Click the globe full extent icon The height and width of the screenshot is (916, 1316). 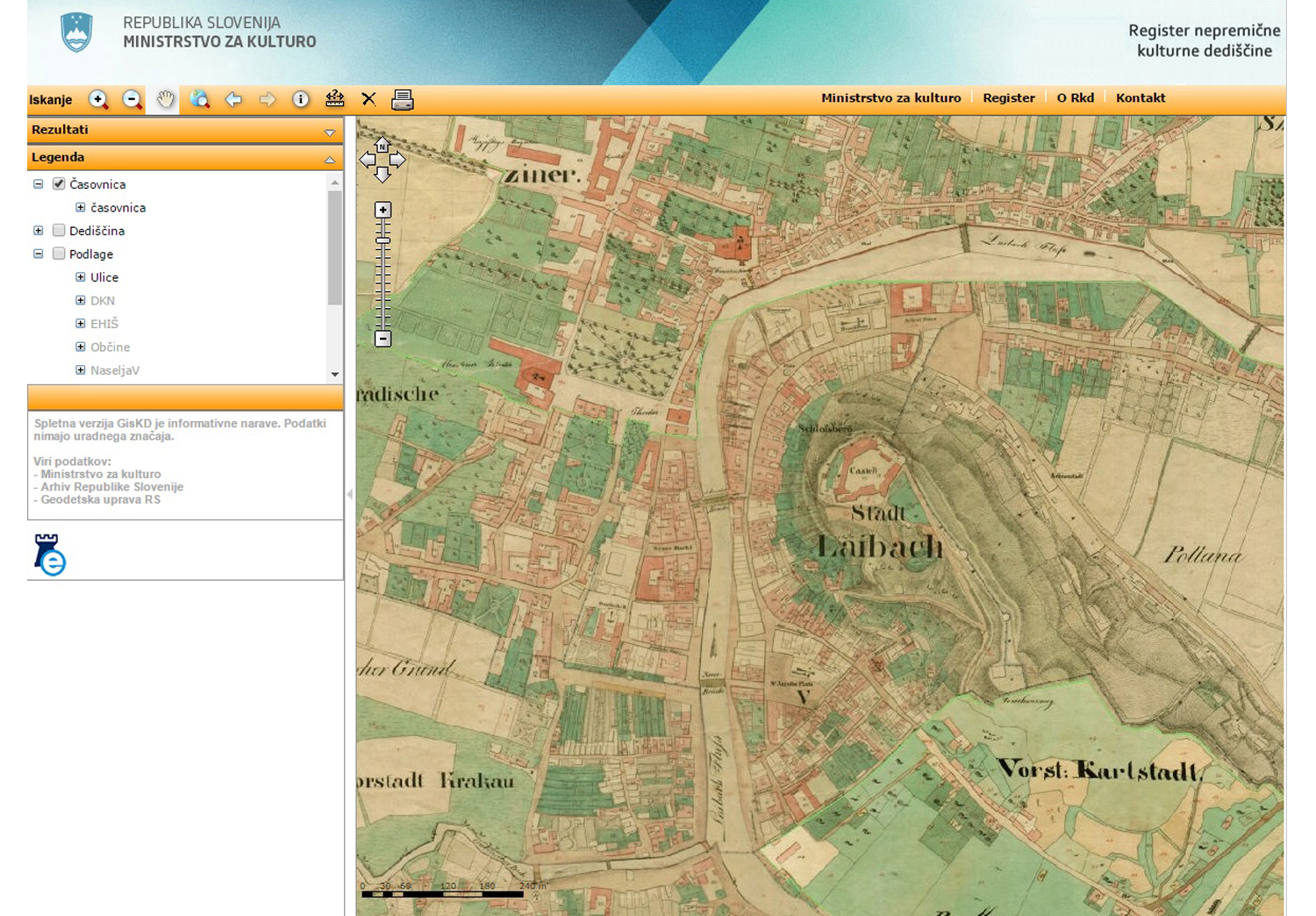(200, 100)
